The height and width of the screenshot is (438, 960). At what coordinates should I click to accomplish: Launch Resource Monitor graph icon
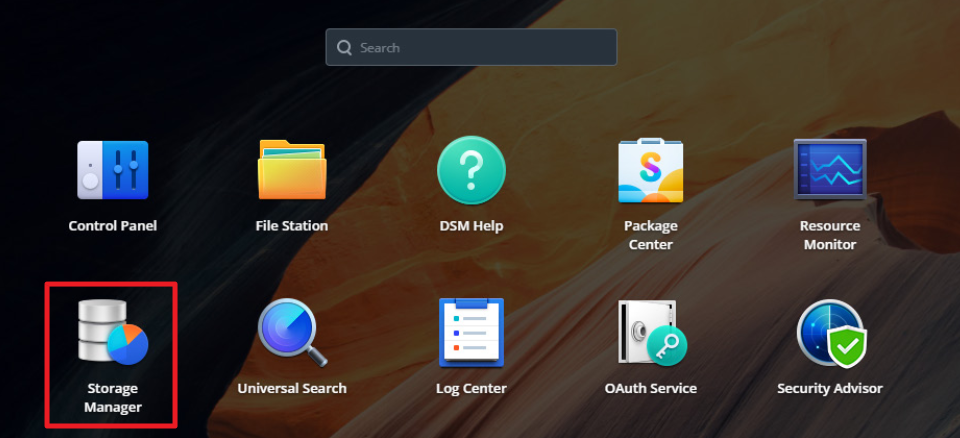[830, 169]
